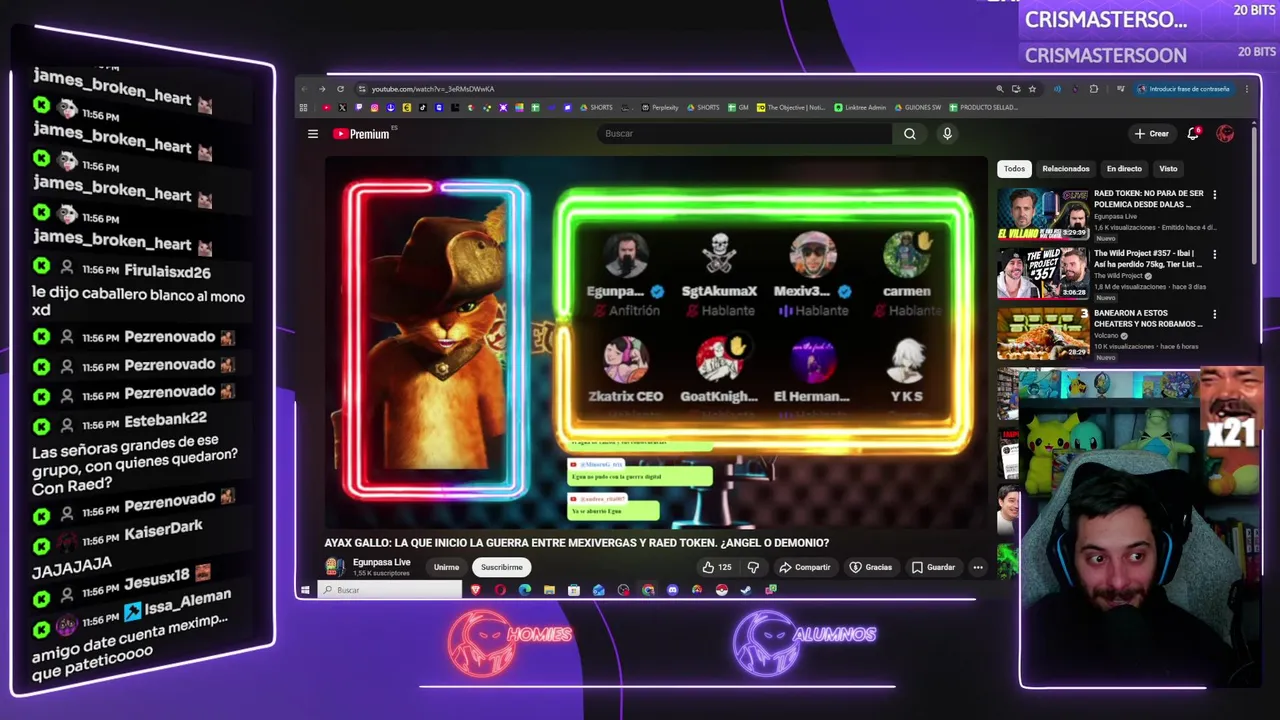Click chat username KaiserDark

coord(163,530)
